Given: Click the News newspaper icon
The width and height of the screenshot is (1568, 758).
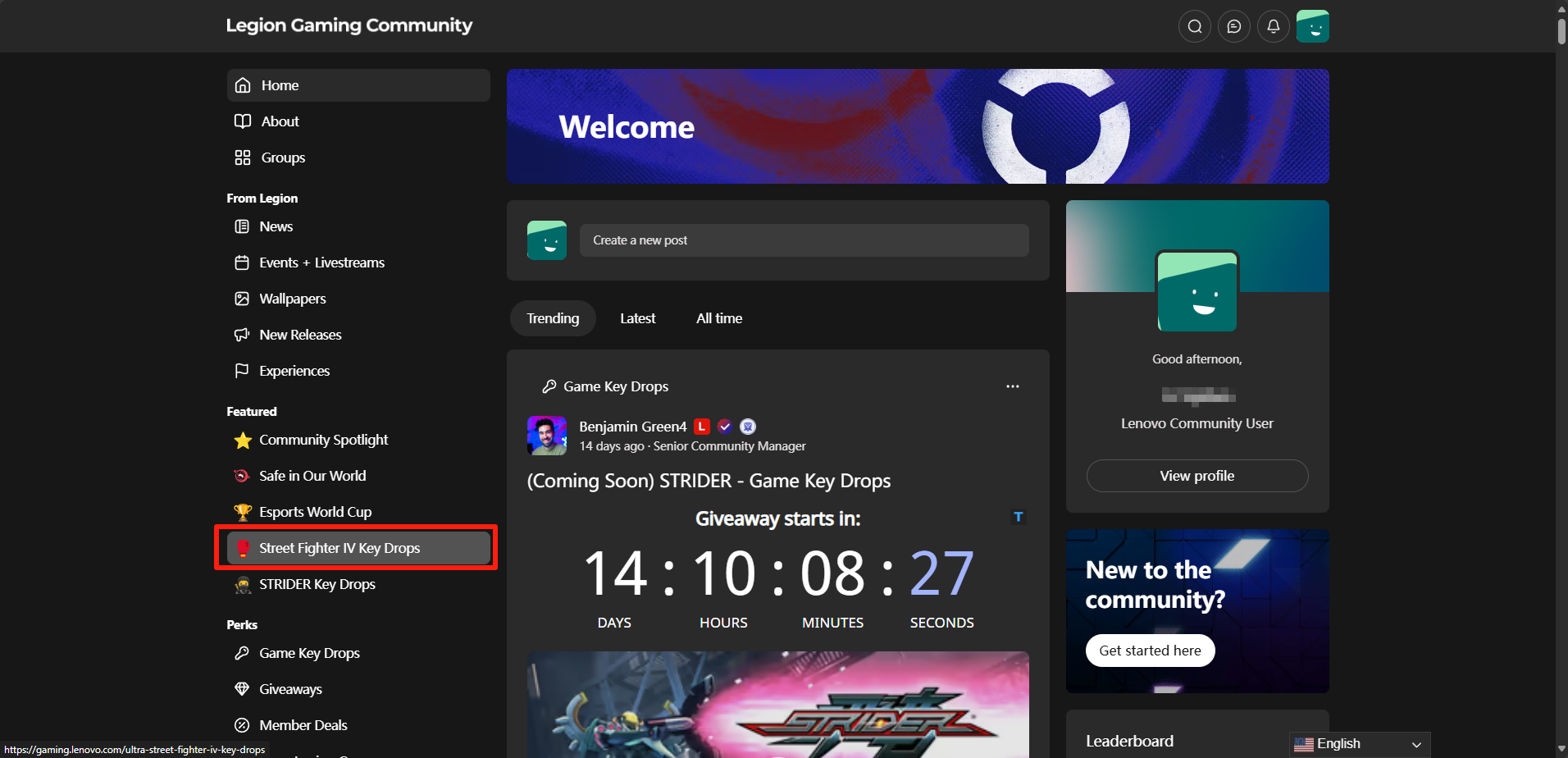Looking at the screenshot, I should point(242,226).
